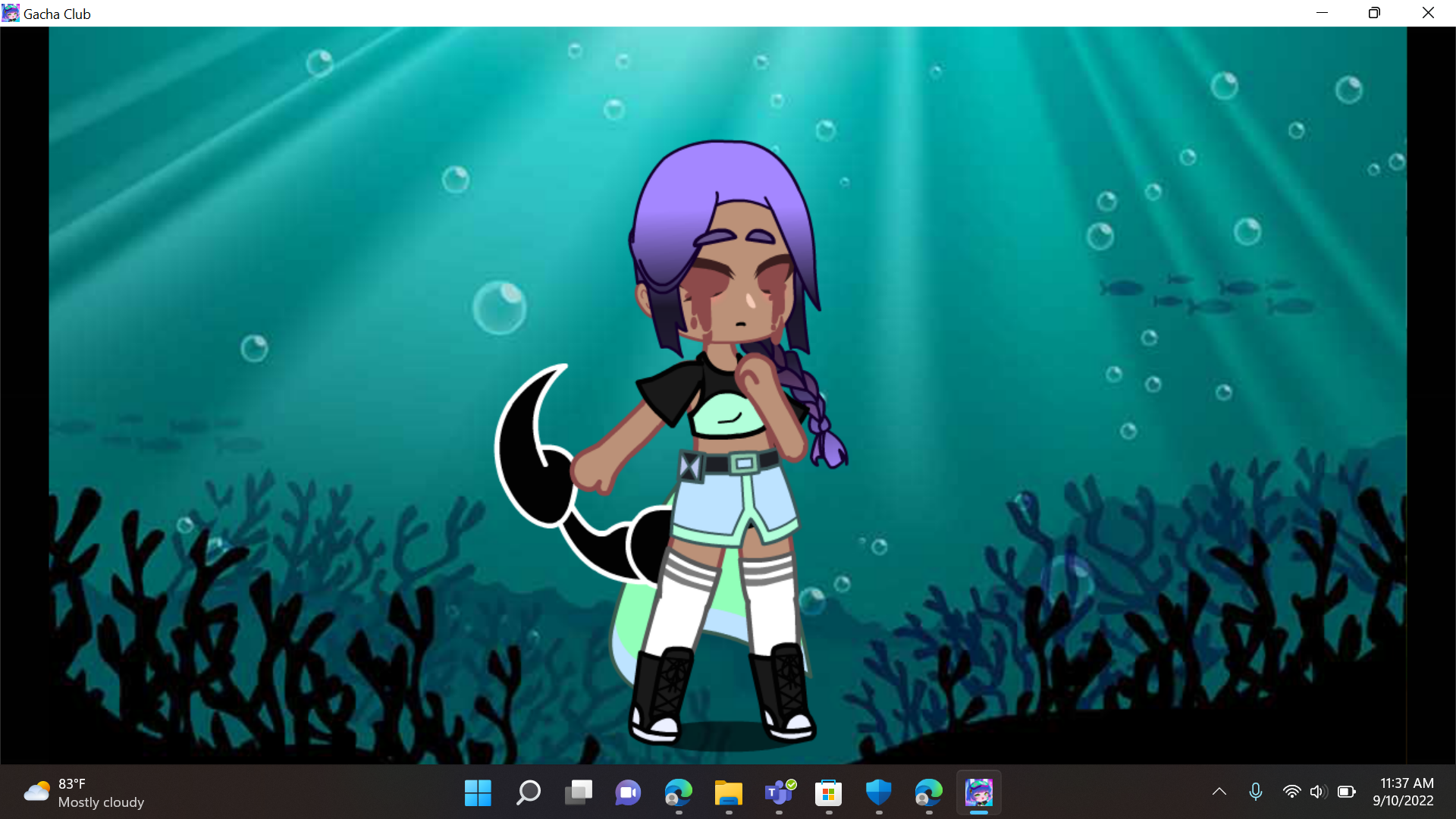This screenshot has width=1456, height=819.
Task: Click the Gacha Club taskbar app icon
Action: point(978,792)
